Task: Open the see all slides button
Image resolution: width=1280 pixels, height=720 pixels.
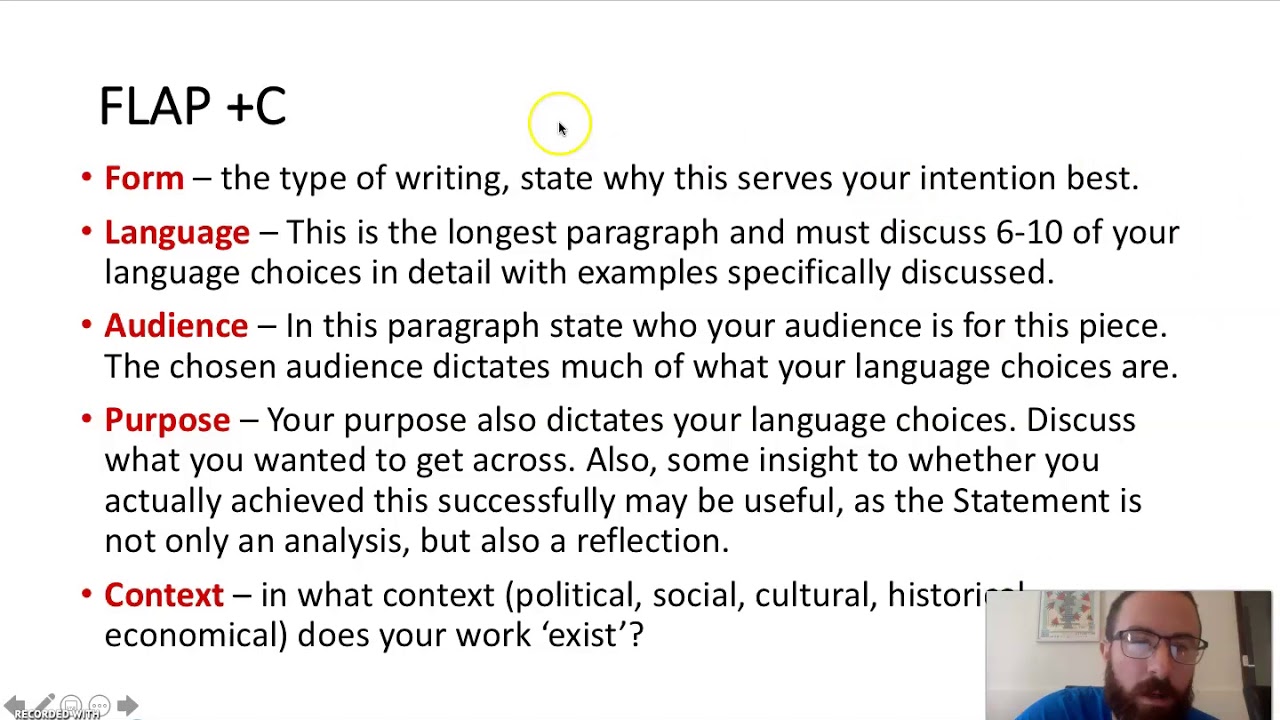Action: tap(70, 705)
